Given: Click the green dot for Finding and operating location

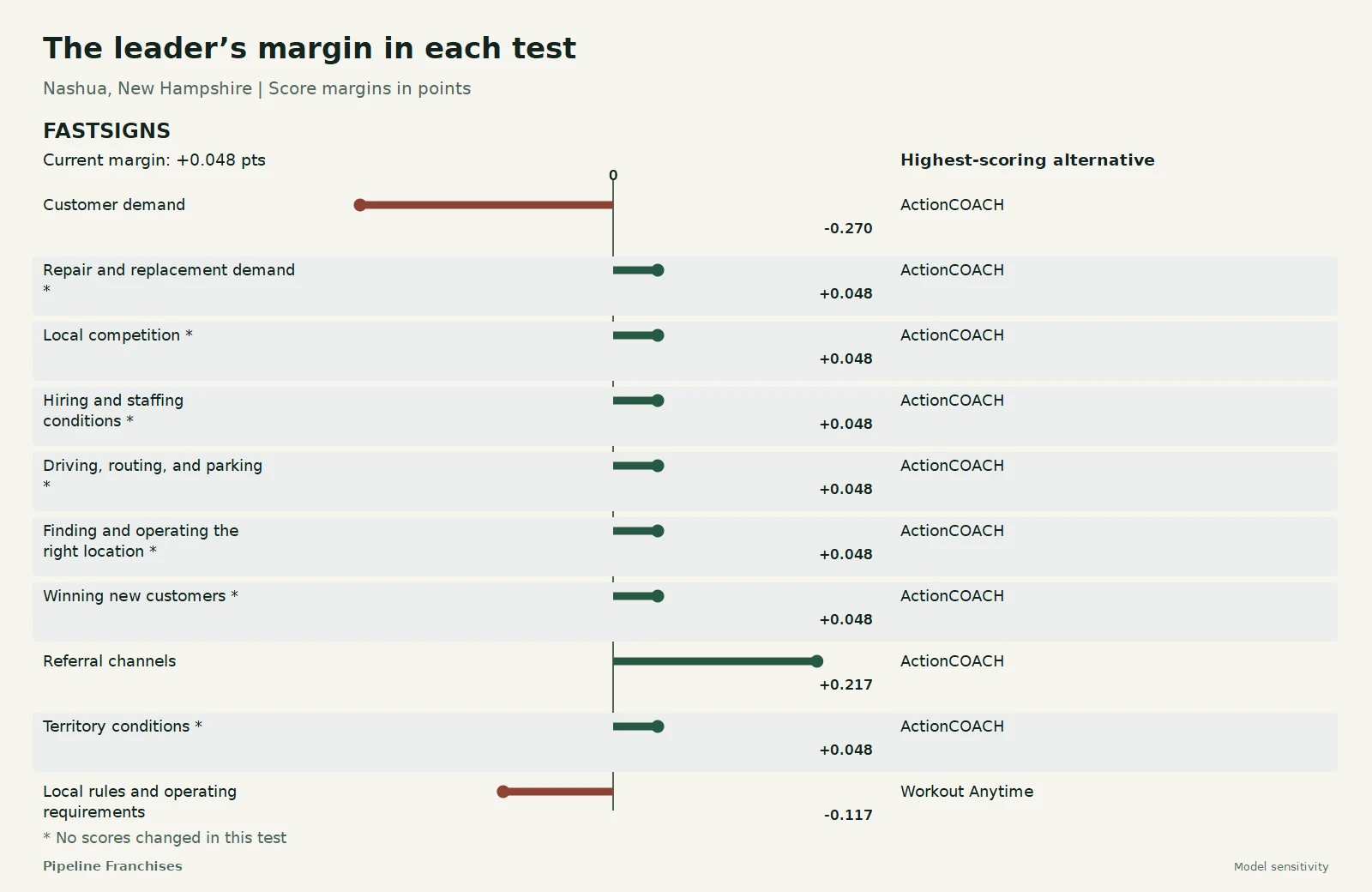Looking at the screenshot, I should (x=658, y=531).
